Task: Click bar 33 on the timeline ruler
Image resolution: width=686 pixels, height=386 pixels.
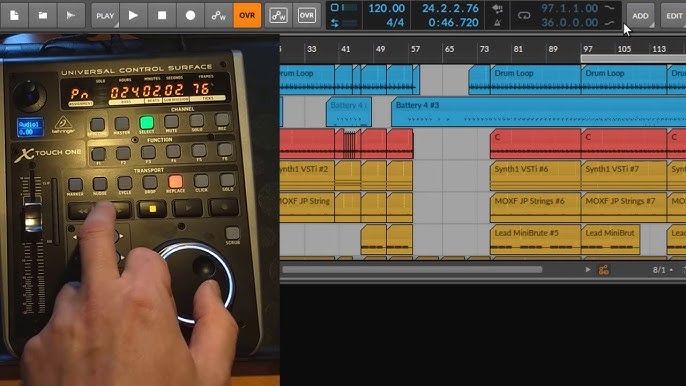Action: point(312,49)
